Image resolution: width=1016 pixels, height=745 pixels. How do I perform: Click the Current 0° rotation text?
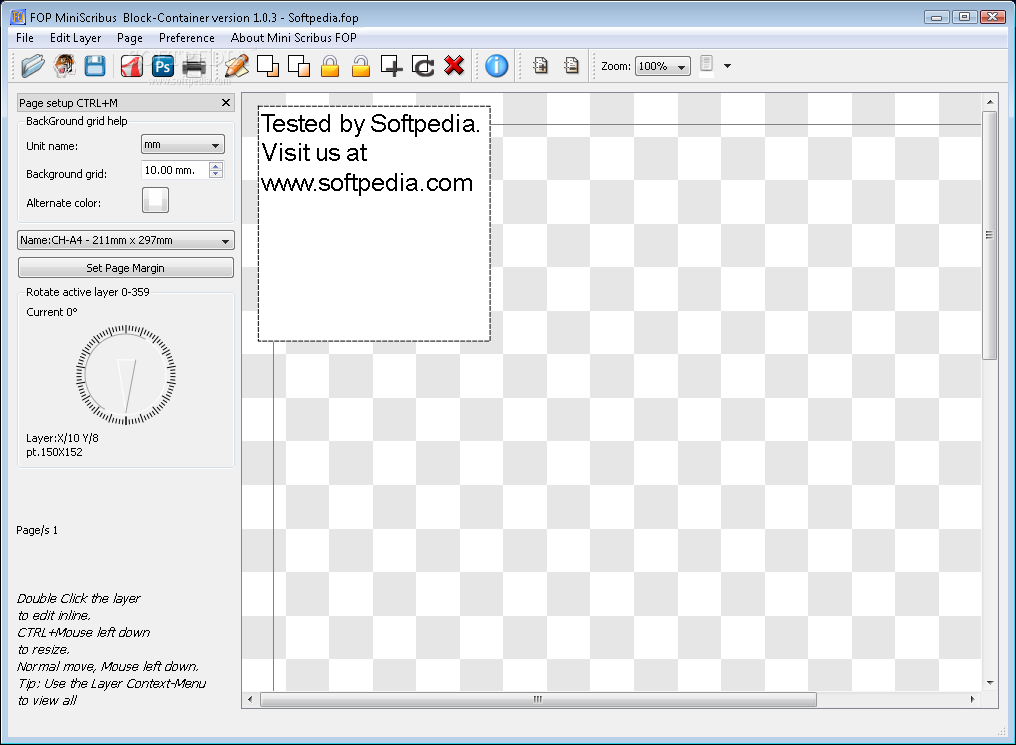point(52,312)
